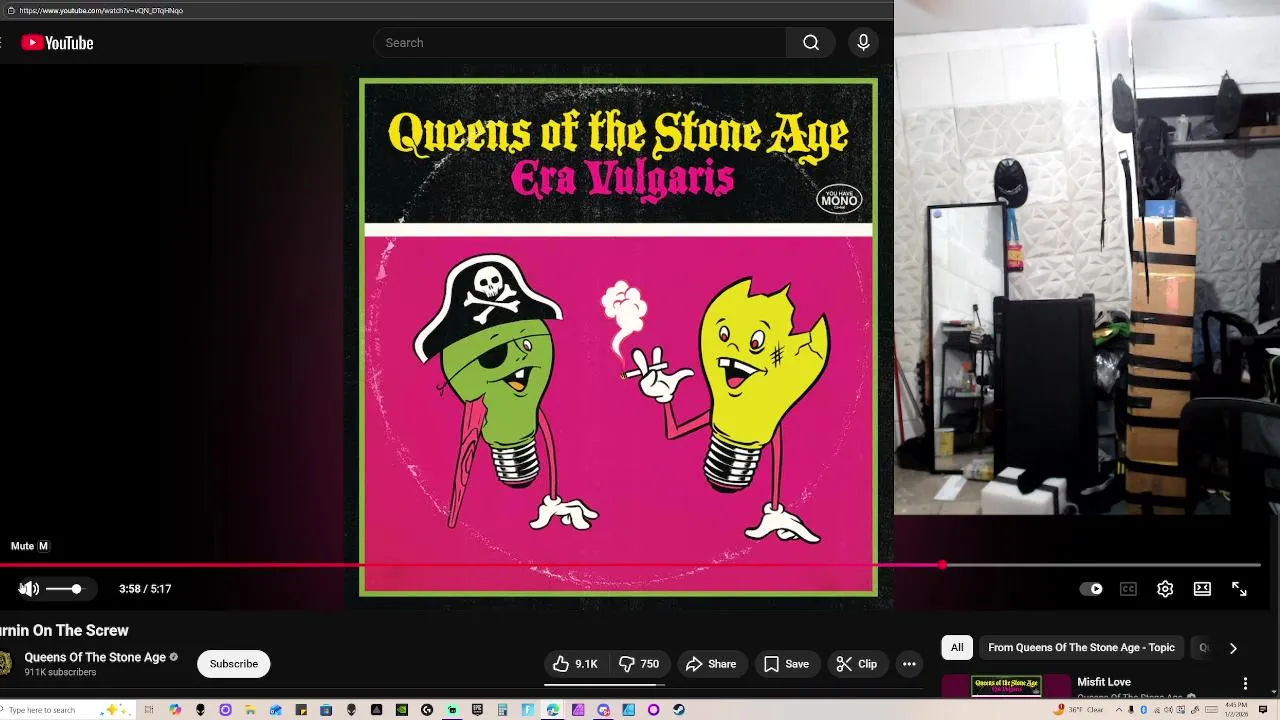The width and height of the screenshot is (1280, 720).
Task: Toggle the autoplay switch
Action: click(1092, 589)
